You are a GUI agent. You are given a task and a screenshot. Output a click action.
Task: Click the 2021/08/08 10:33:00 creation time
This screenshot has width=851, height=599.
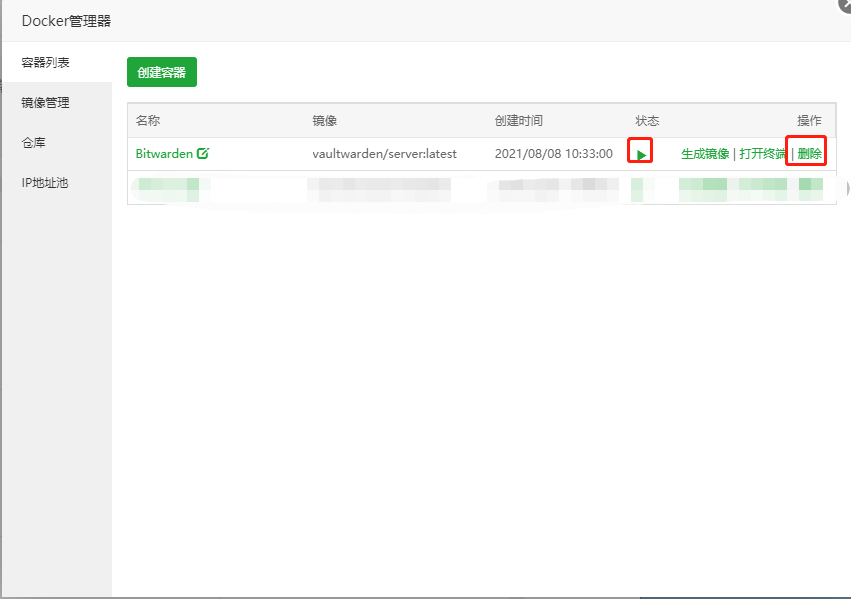[x=553, y=154]
